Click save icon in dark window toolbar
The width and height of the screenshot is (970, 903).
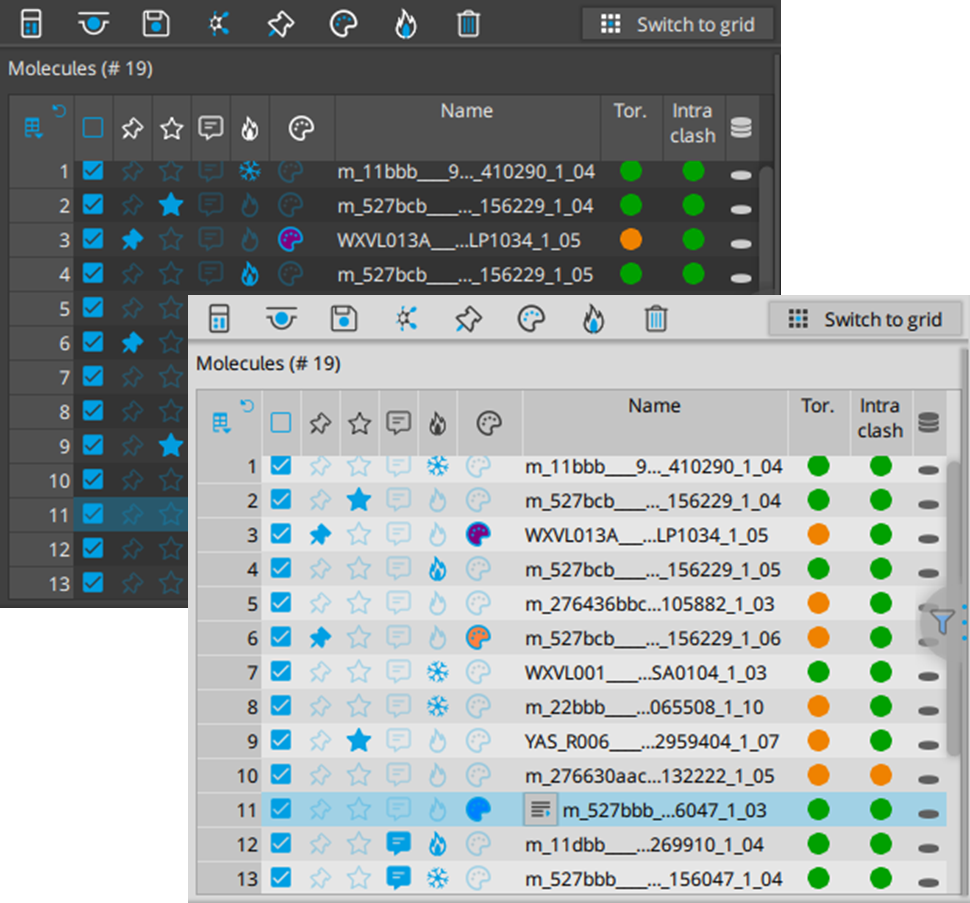point(156,25)
